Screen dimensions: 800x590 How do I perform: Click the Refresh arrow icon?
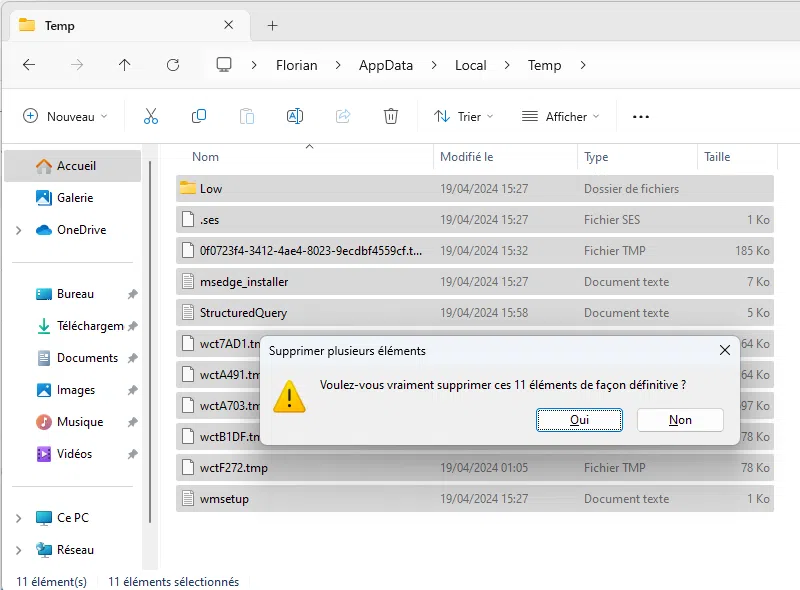(173, 65)
